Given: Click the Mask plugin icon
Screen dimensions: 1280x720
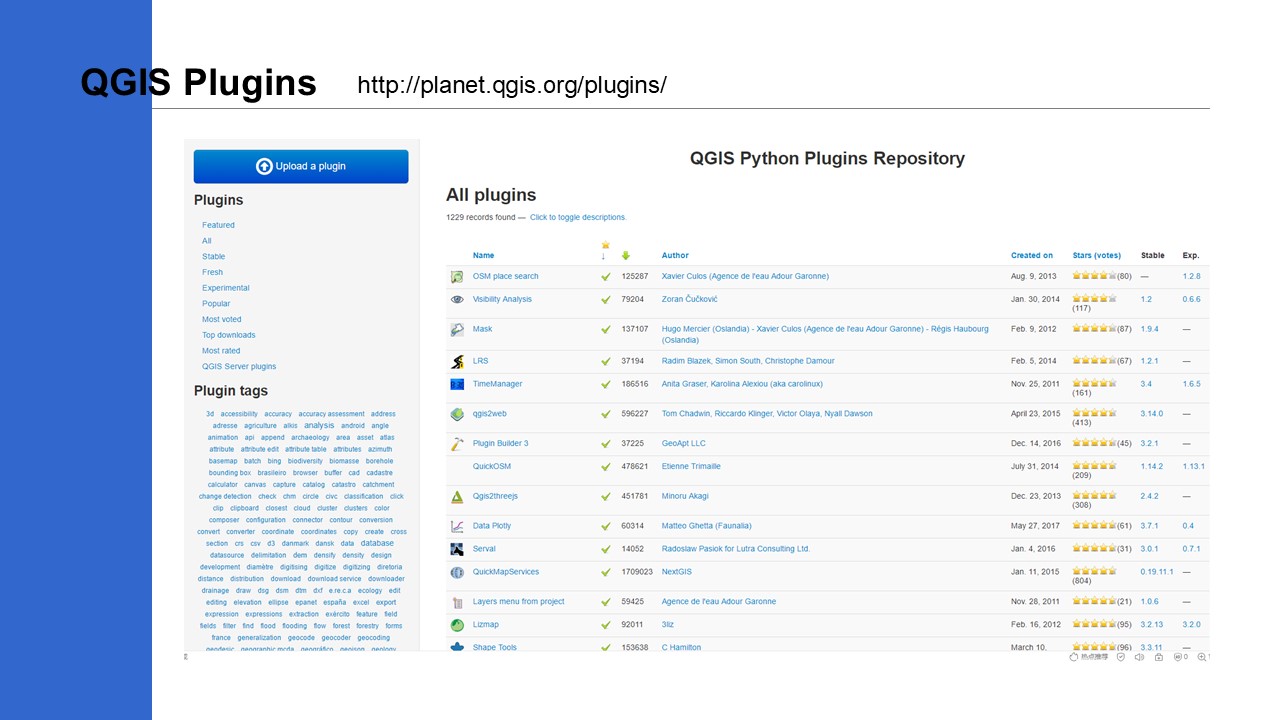Looking at the screenshot, I should (x=457, y=329).
